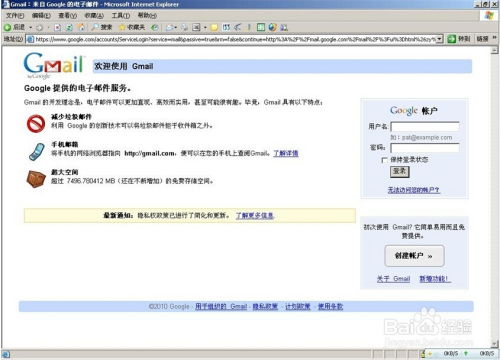The height and width of the screenshot is (360, 500).
Task: Open the can't access your account link
Action: pyautogui.click(x=414, y=190)
